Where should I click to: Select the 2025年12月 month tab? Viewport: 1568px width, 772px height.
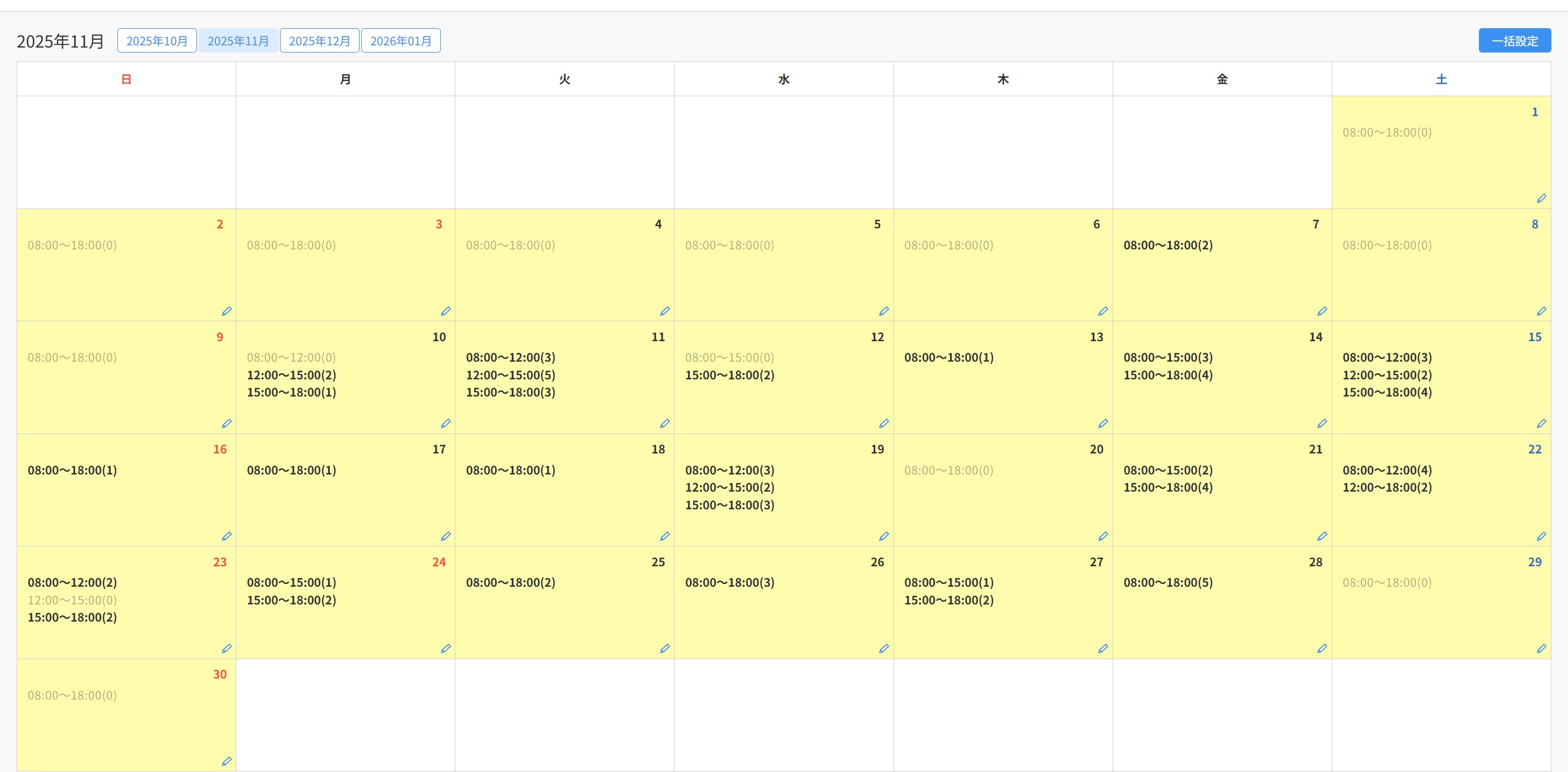319,41
